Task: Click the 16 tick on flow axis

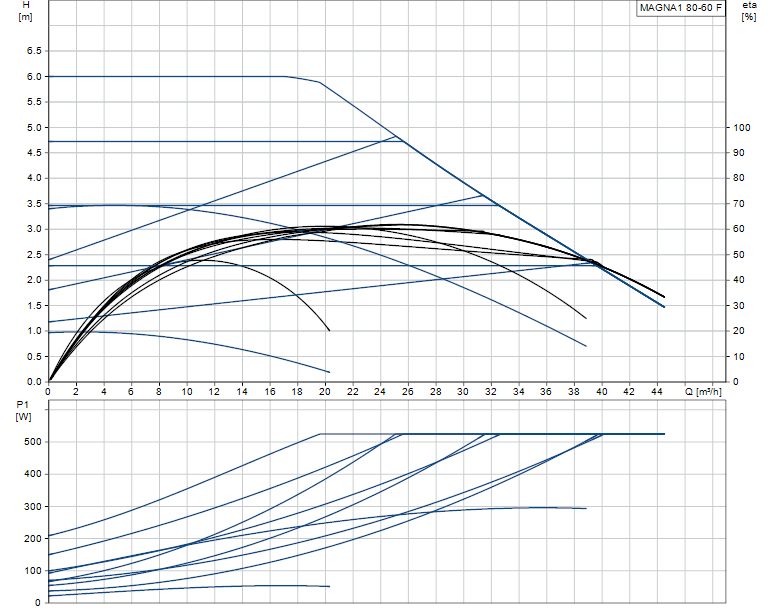Action: pos(270,391)
